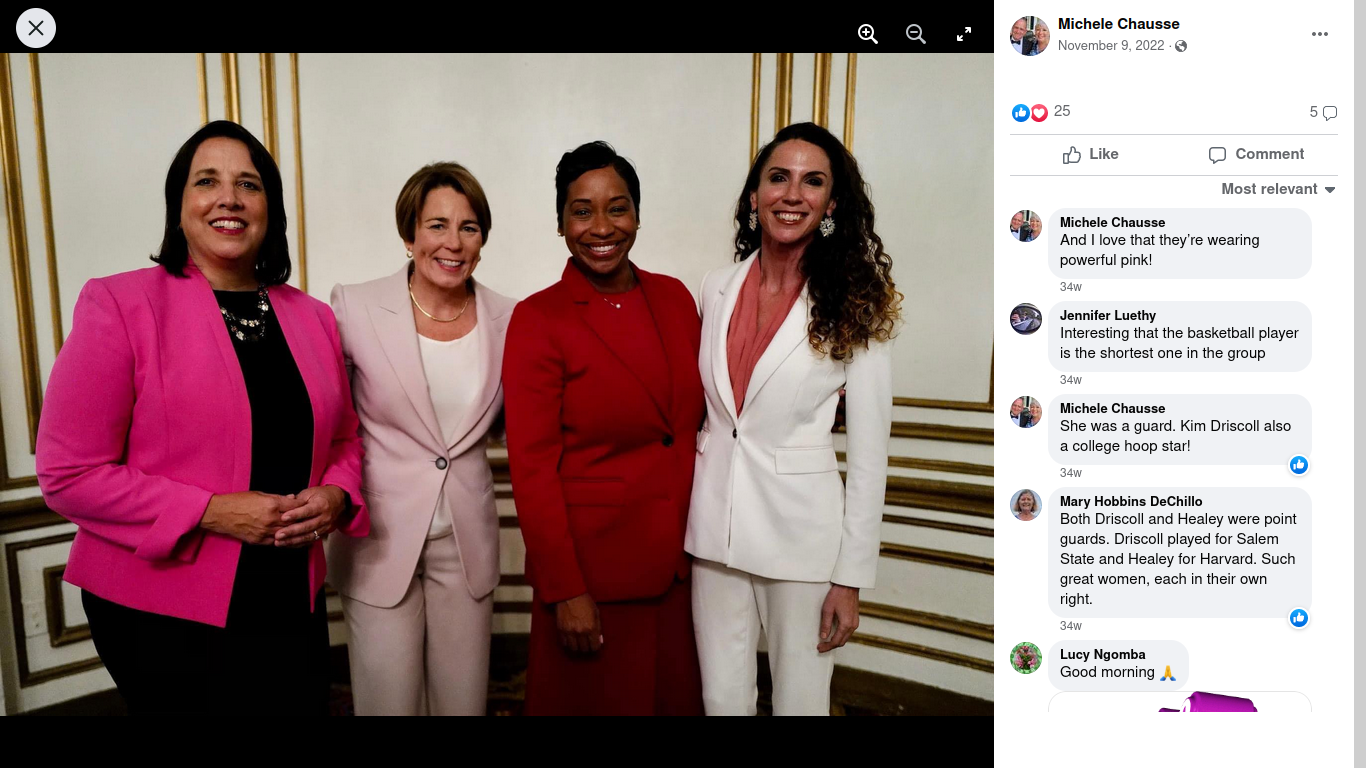This screenshot has width=1366, height=768.
Task: Click the photo of four women
Action: point(497,384)
